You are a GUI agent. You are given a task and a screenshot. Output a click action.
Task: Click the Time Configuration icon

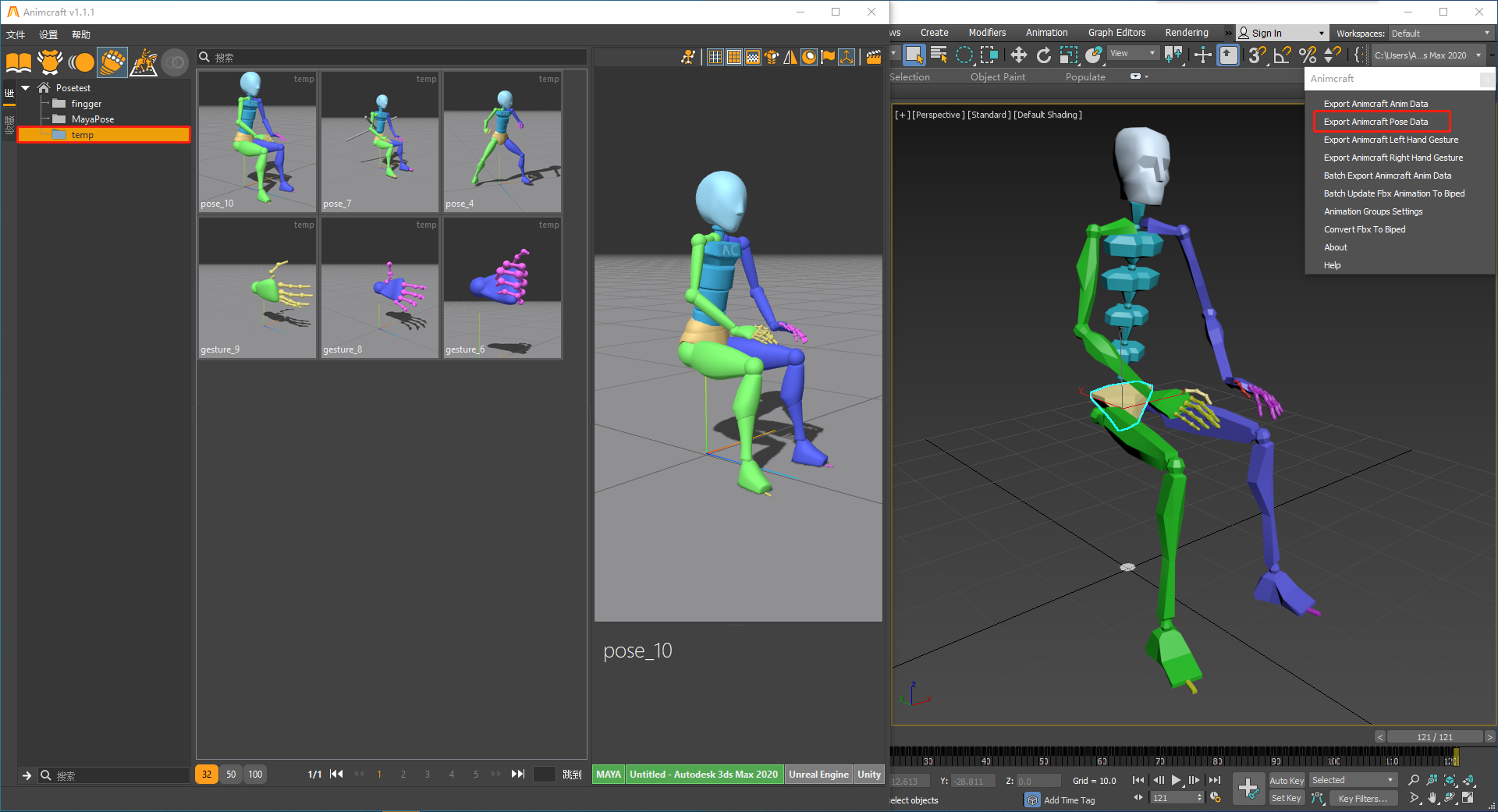click(1215, 798)
